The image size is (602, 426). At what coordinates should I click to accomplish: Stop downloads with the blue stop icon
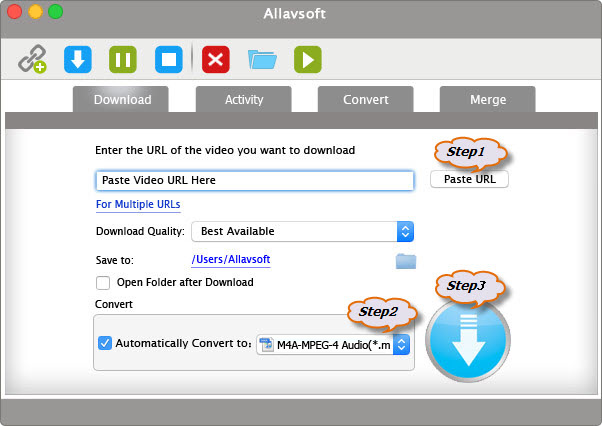pyautogui.click(x=169, y=59)
